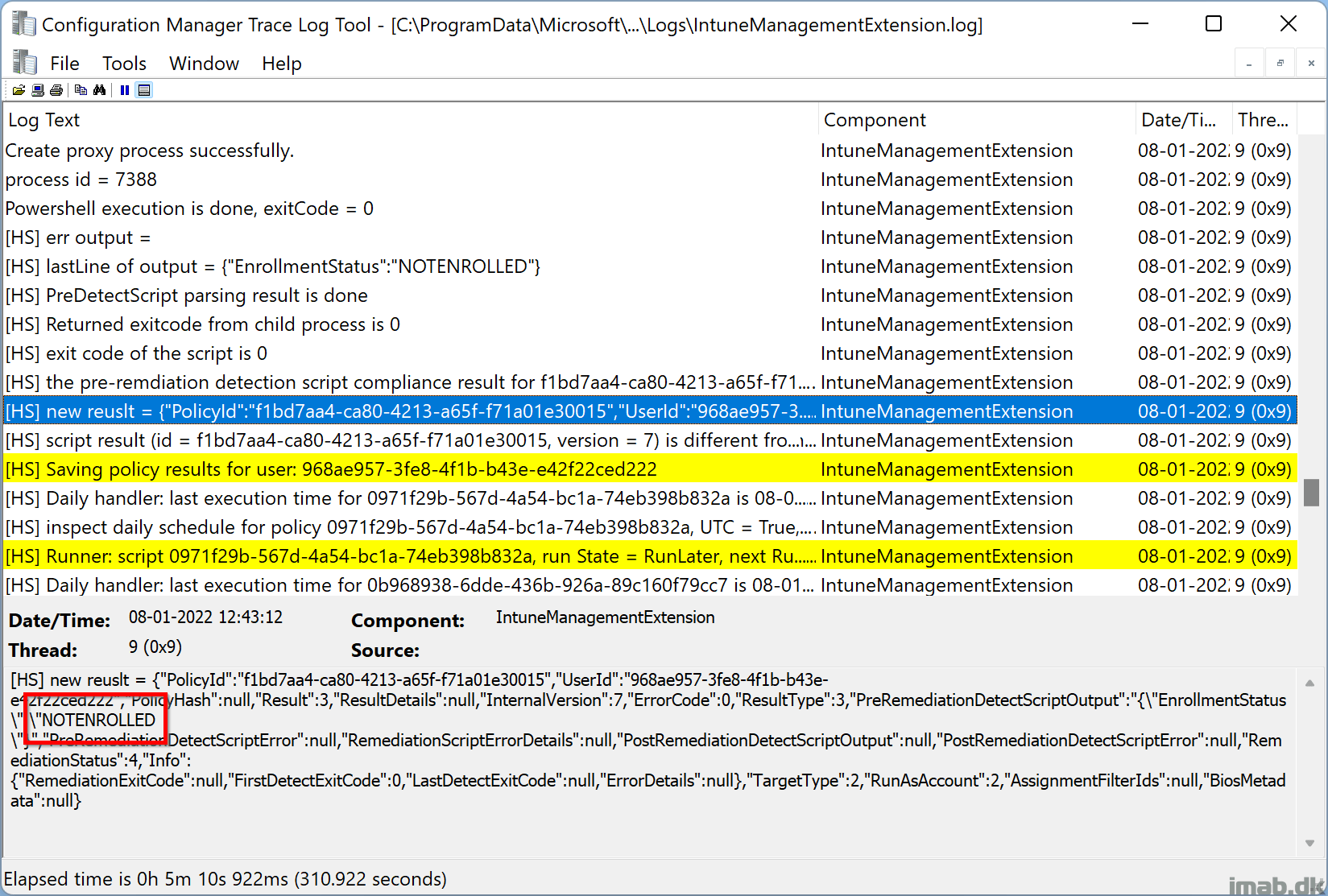Open the Tools menu
This screenshot has height=896, width=1328.
point(124,64)
